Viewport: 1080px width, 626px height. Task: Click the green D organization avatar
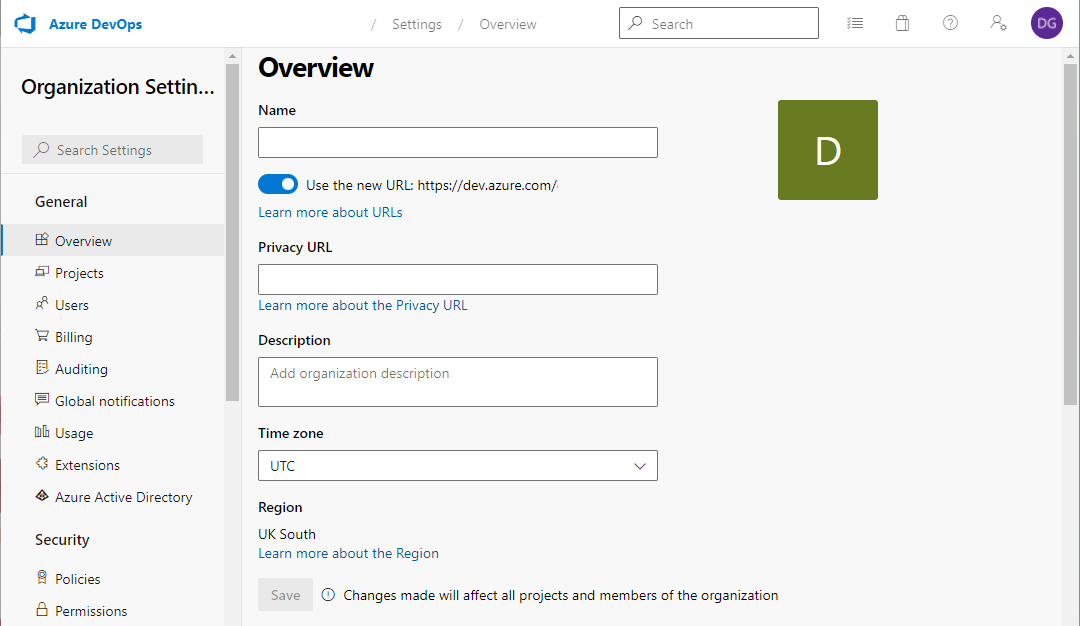coord(828,150)
